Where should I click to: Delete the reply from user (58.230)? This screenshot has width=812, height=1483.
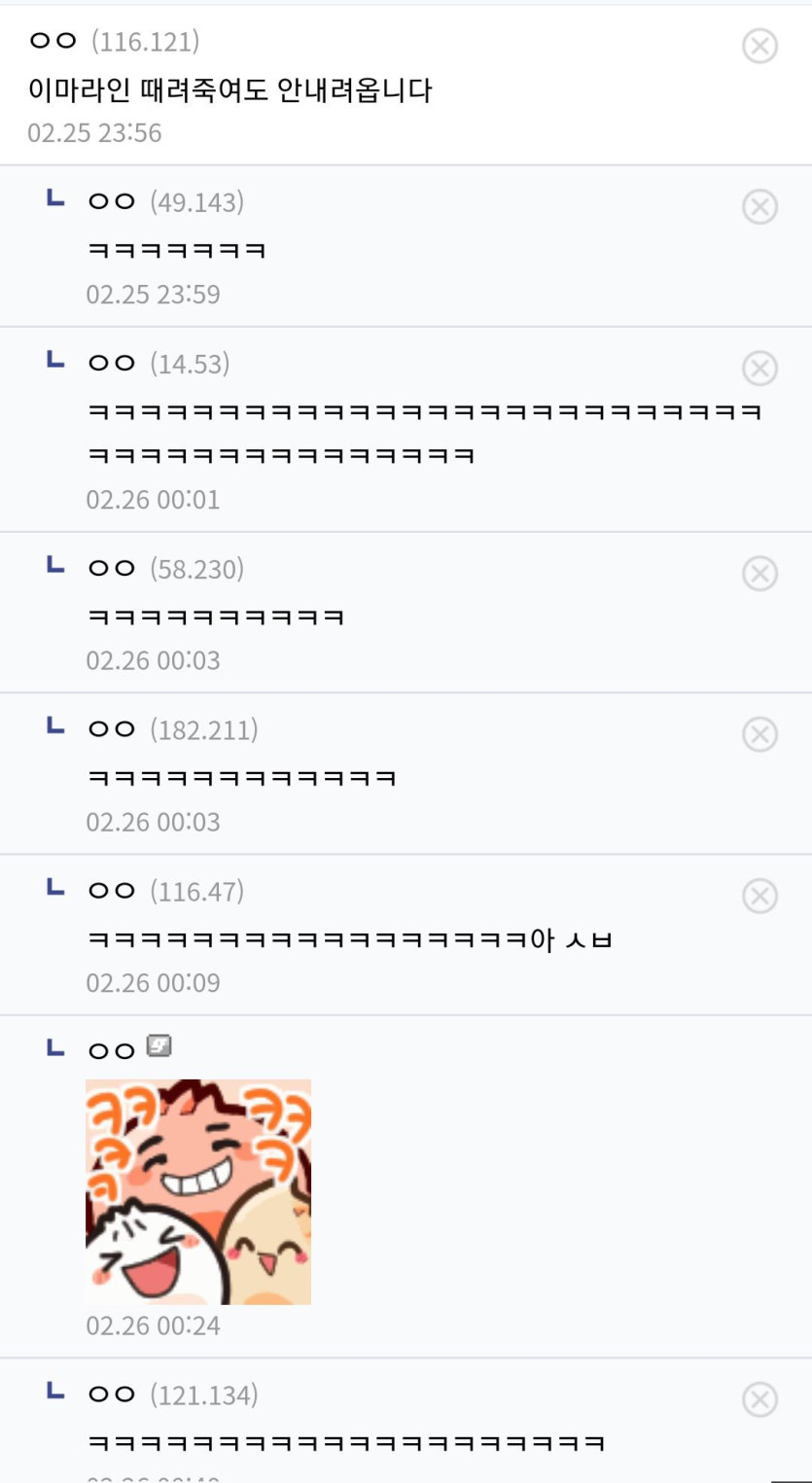tap(759, 574)
